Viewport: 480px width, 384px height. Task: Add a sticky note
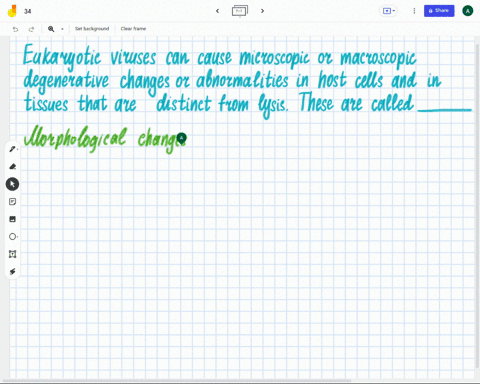coord(13,201)
